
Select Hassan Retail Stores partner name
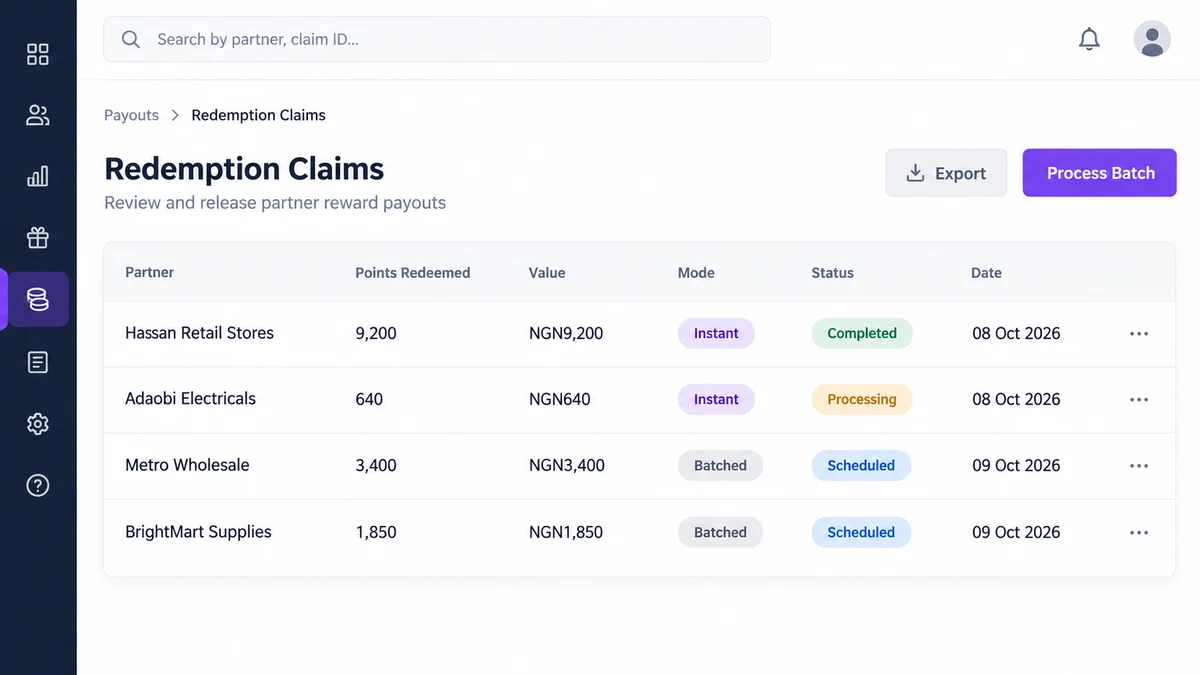[200, 333]
